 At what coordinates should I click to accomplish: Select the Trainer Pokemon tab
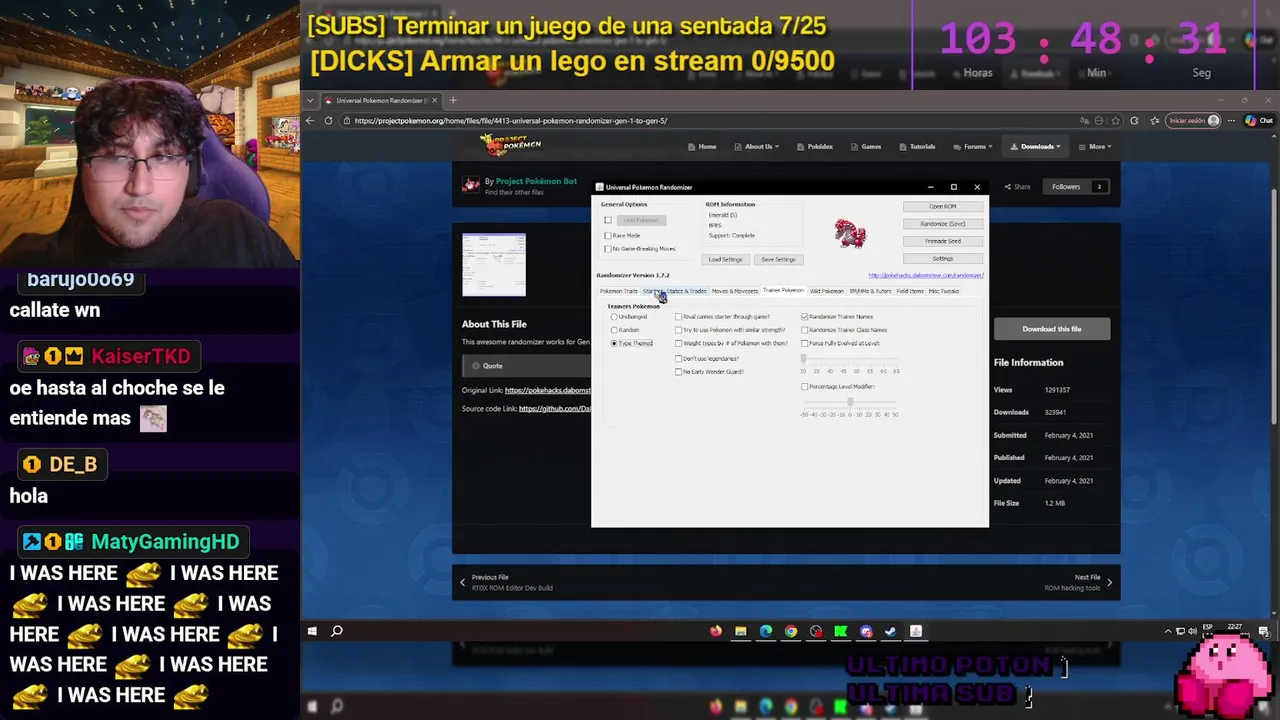click(x=783, y=290)
